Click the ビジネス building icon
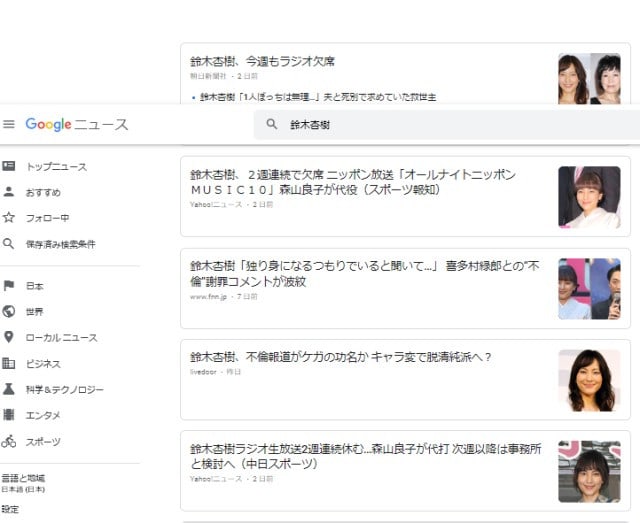The height and width of the screenshot is (523, 640). [9, 363]
